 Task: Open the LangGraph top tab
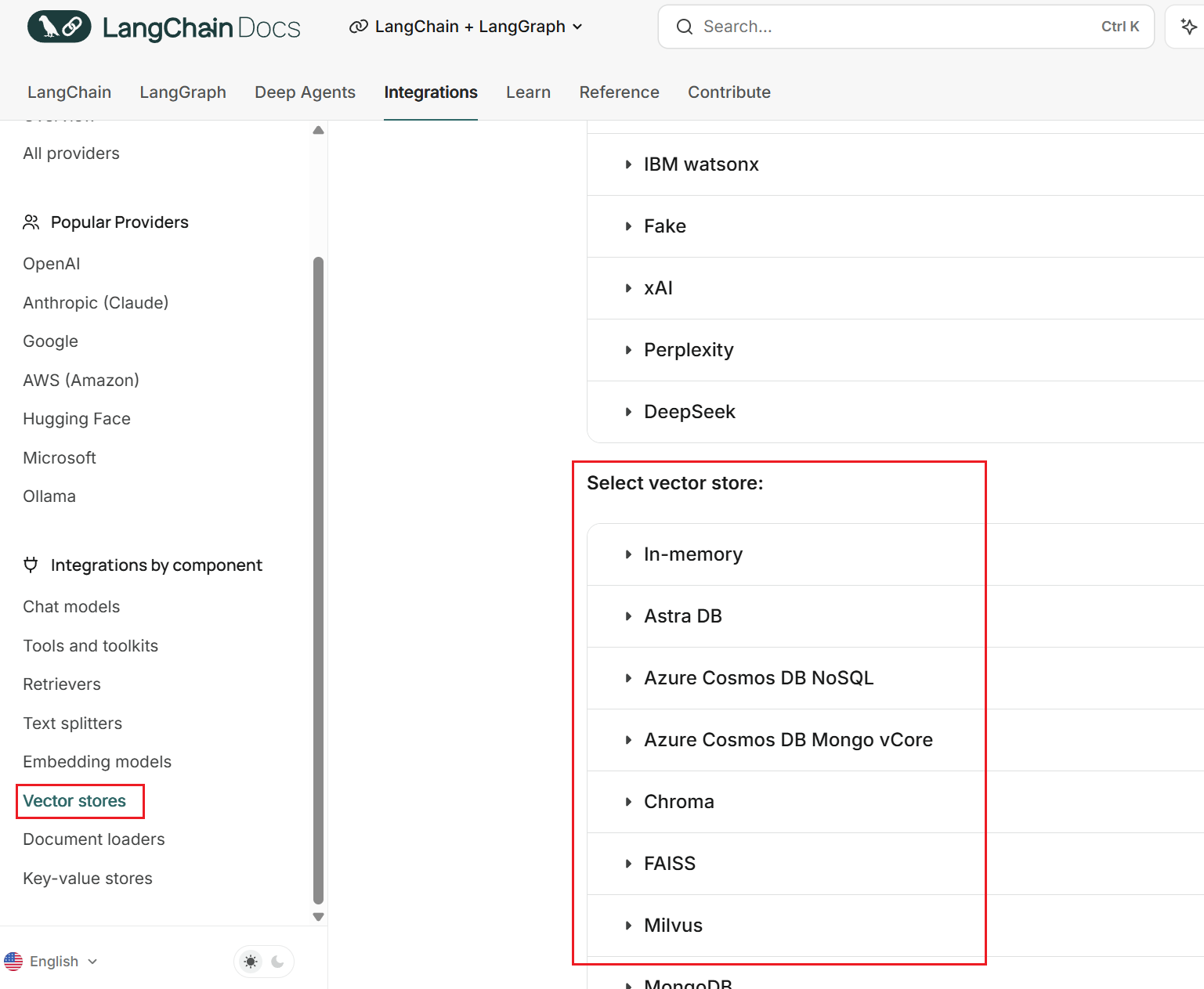click(x=183, y=92)
